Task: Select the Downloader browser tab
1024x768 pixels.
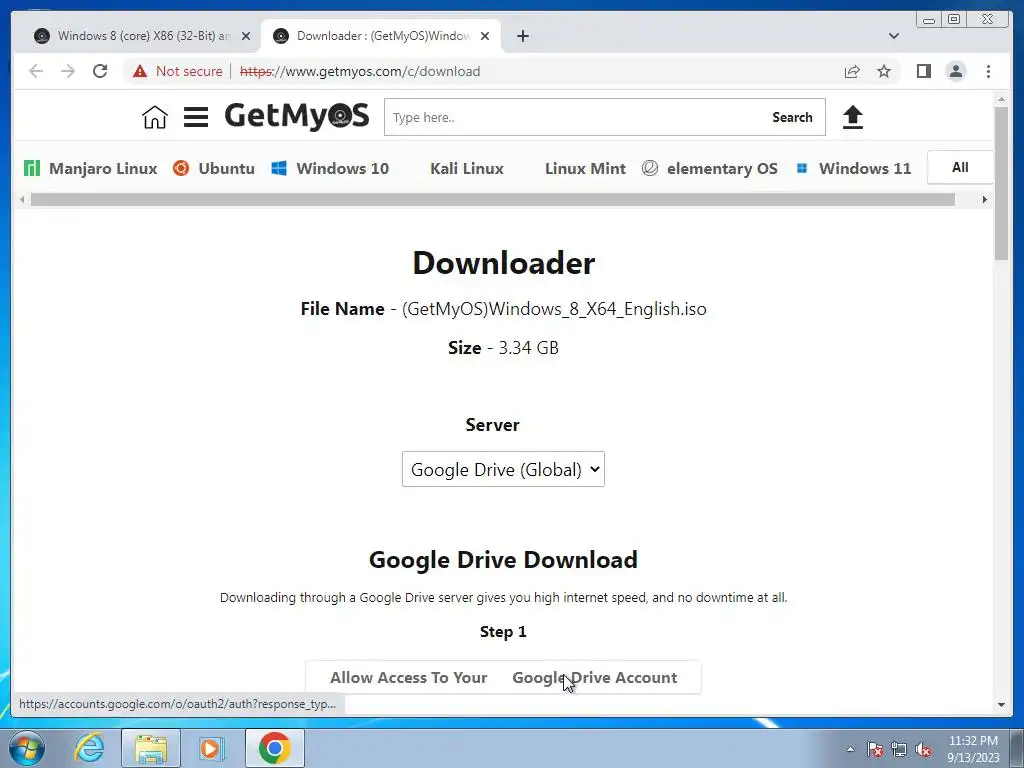Action: point(381,36)
